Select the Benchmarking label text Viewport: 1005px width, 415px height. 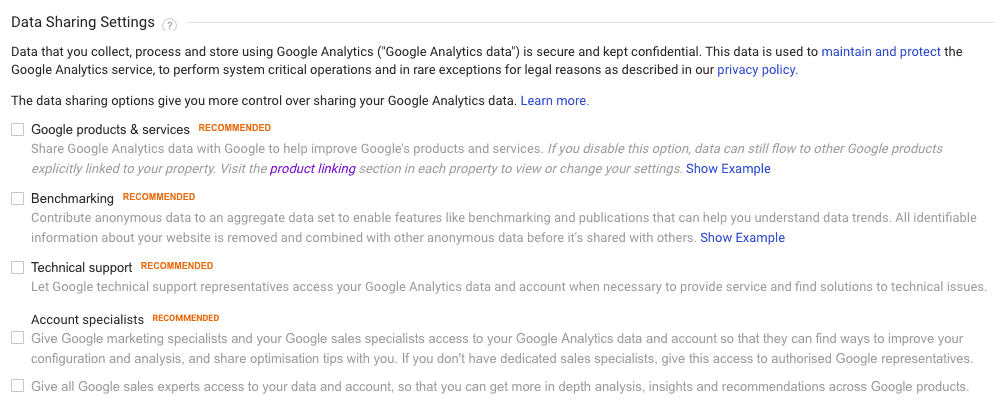(x=72, y=198)
